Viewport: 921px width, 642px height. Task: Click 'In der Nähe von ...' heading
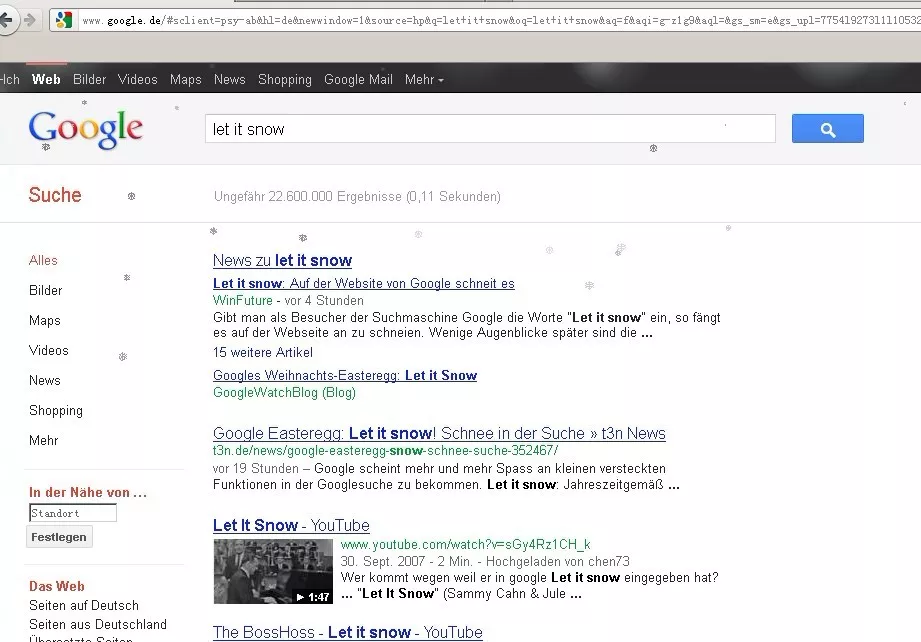coord(88,492)
